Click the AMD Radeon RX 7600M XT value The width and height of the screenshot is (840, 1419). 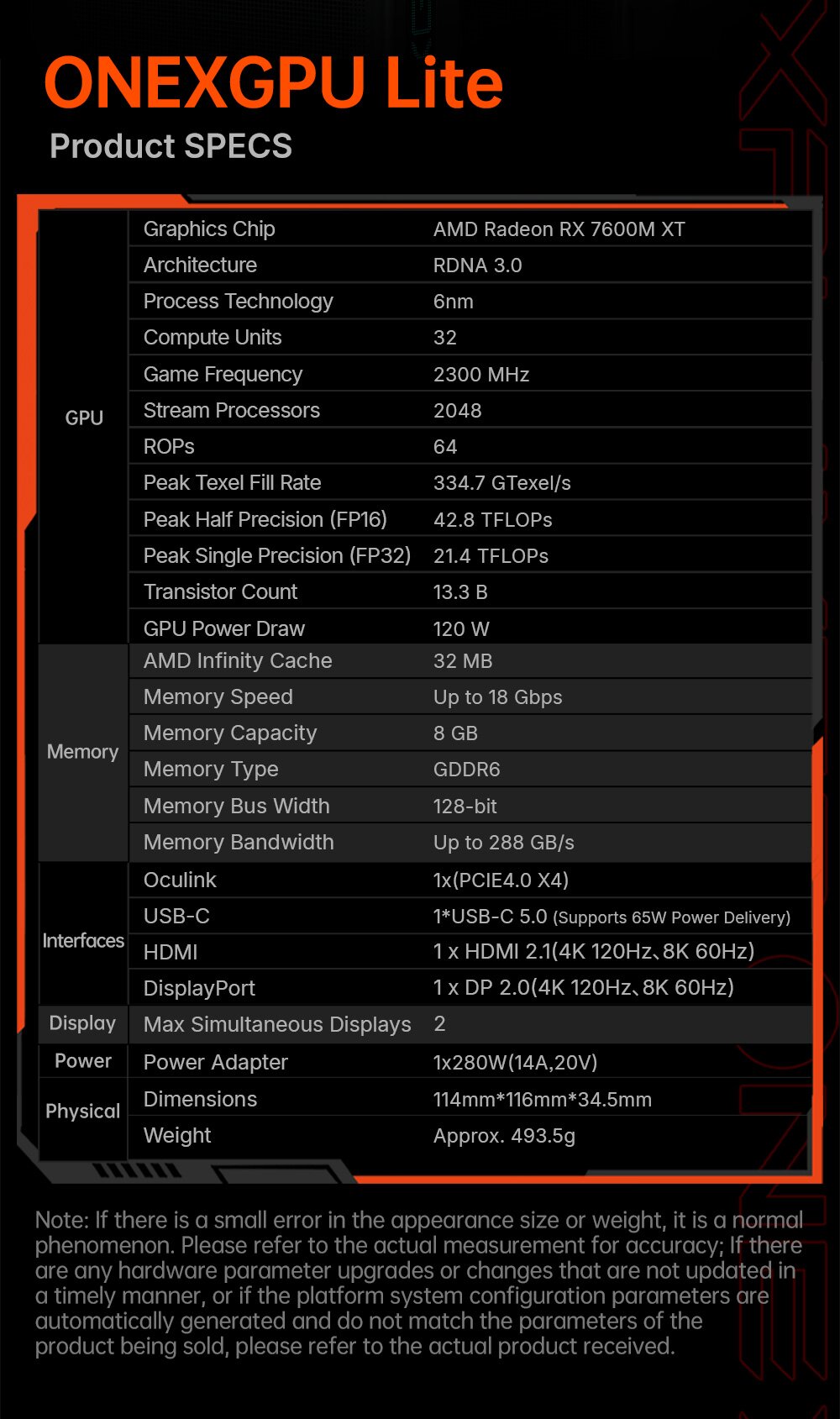point(559,229)
